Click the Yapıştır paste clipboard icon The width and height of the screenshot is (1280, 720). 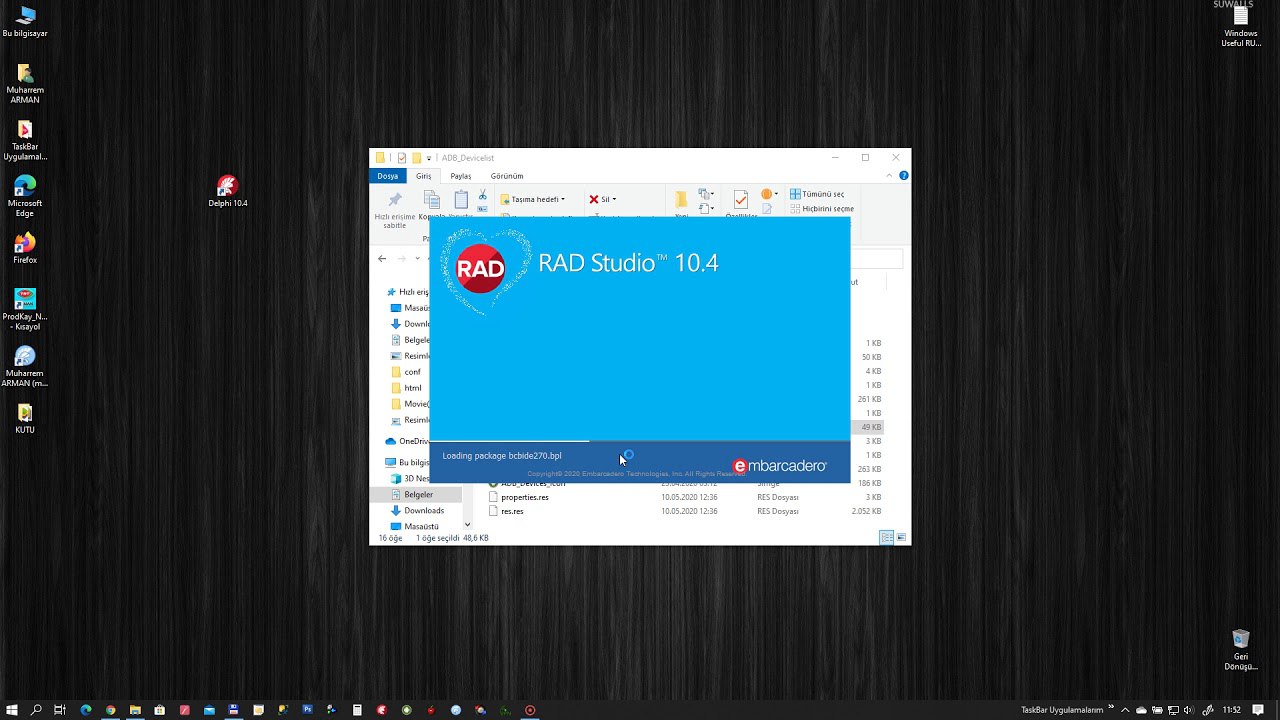click(x=461, y=200)
